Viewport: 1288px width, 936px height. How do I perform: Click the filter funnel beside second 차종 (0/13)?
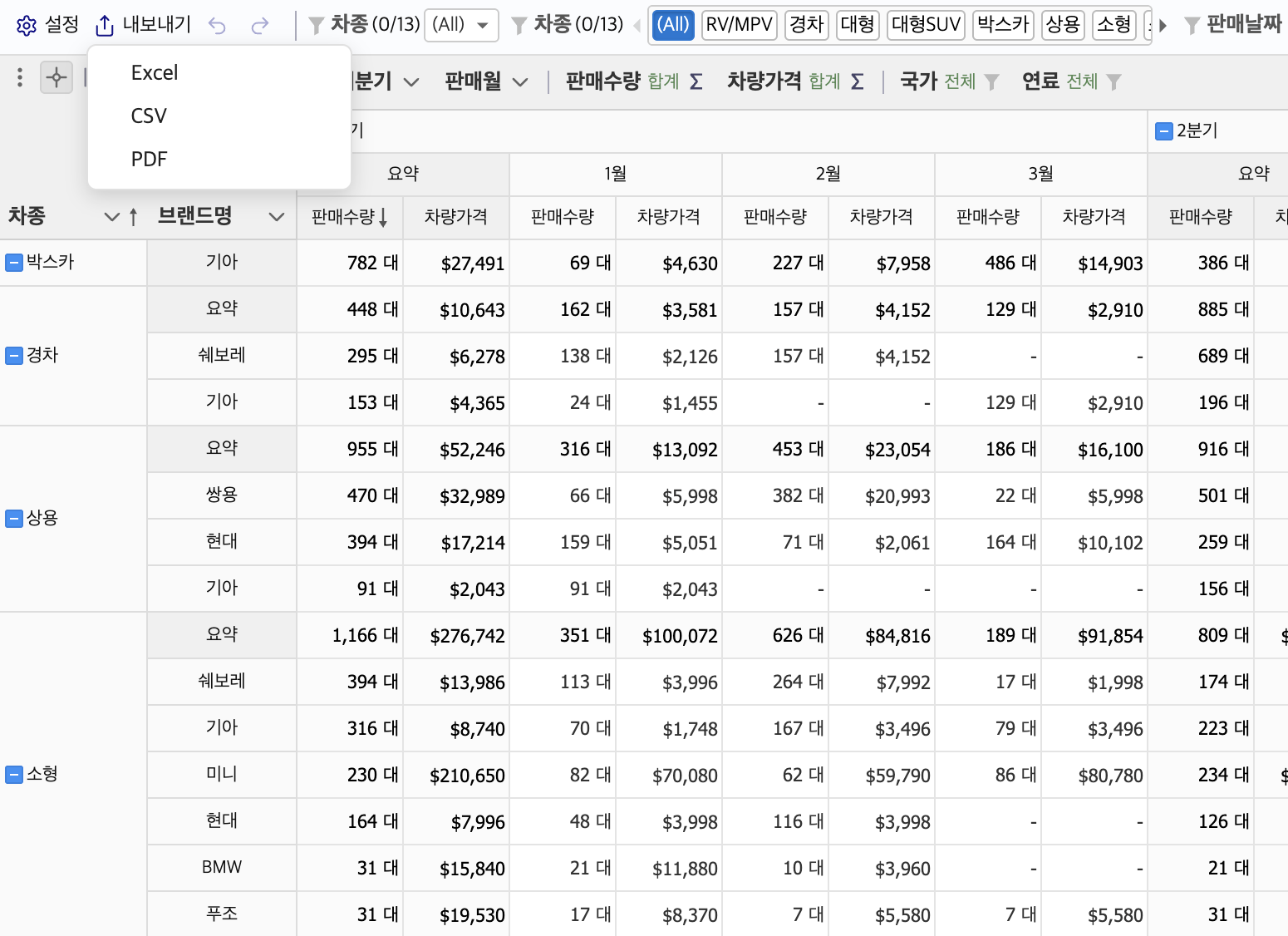click(519, 26)
